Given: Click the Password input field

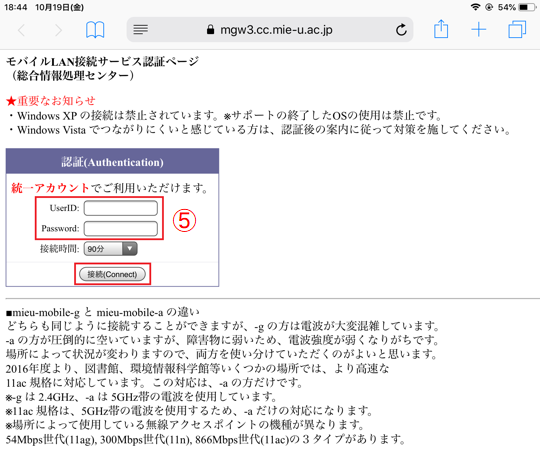Looking at the screenshot, I should point(121,228).
